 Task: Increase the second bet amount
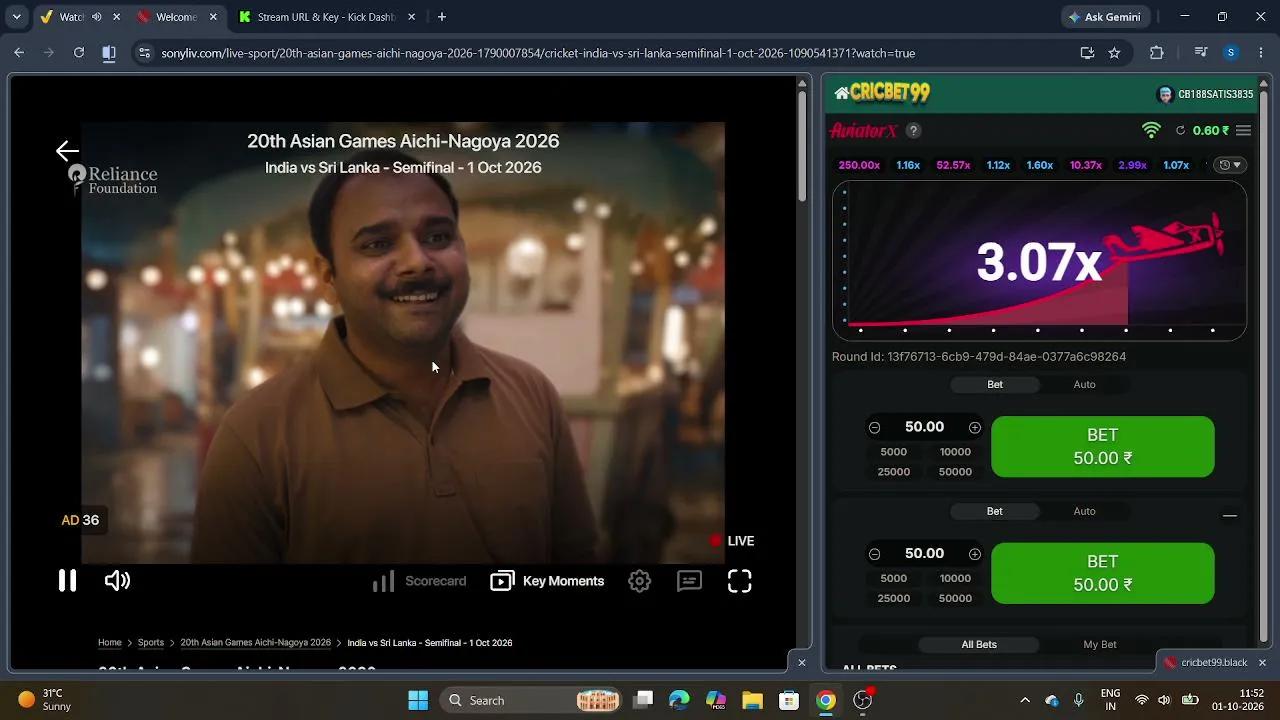(x=975, y=554)
